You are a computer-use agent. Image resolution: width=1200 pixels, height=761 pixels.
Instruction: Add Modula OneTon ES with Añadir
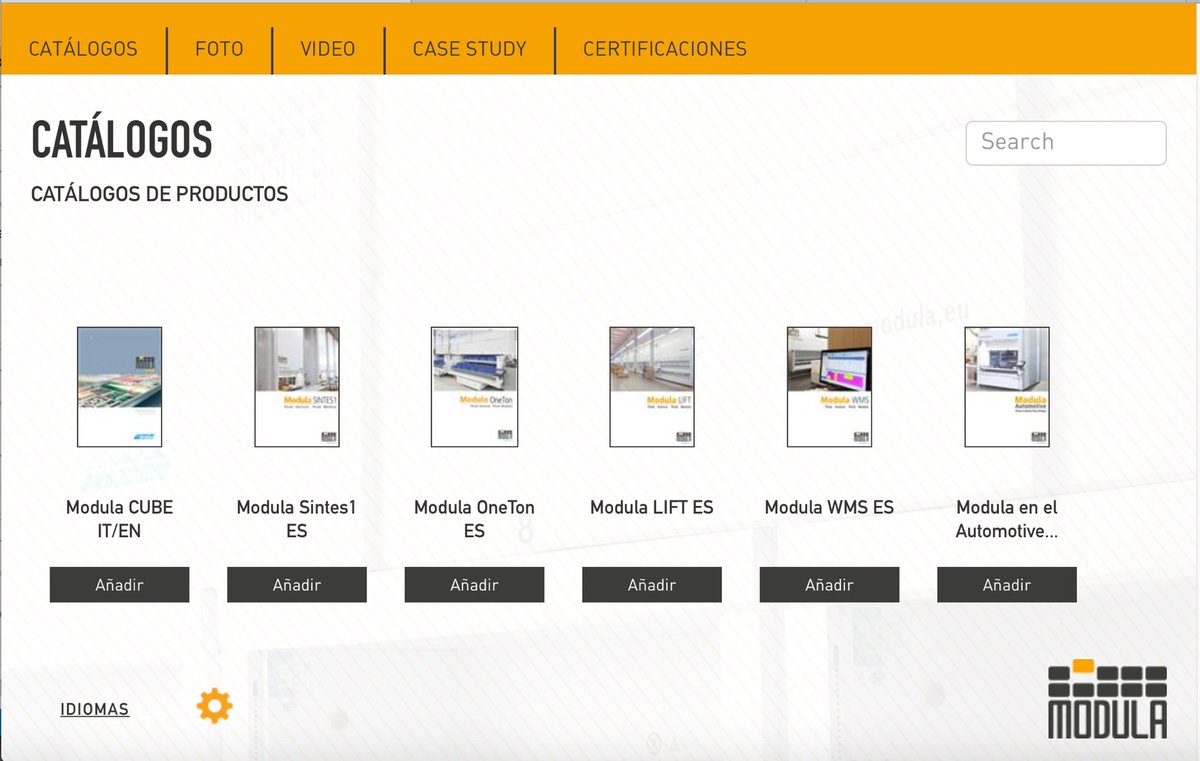pos(475,585)
